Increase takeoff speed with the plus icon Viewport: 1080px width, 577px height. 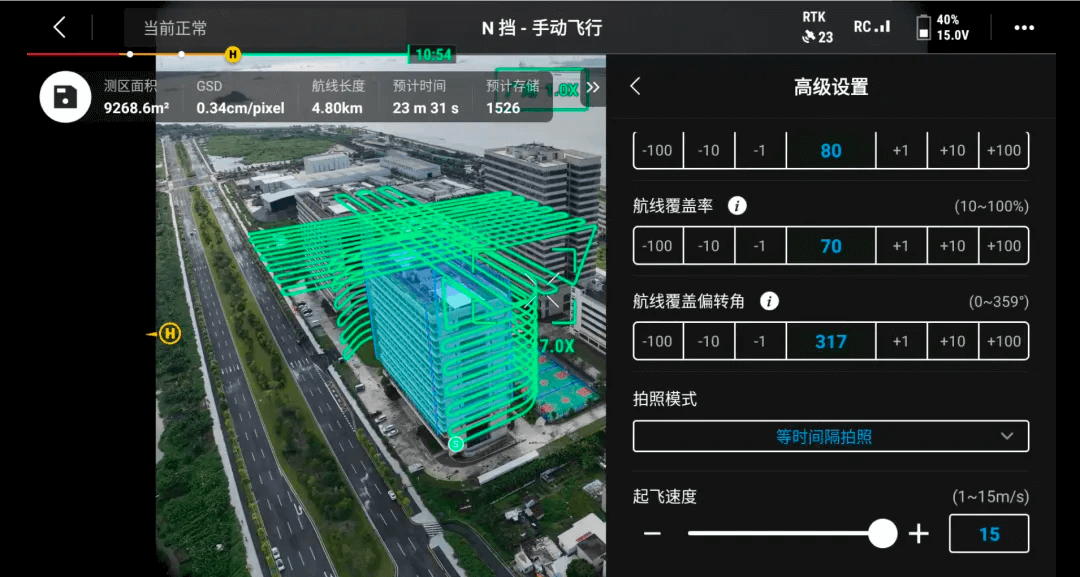[x=919, y=534]
